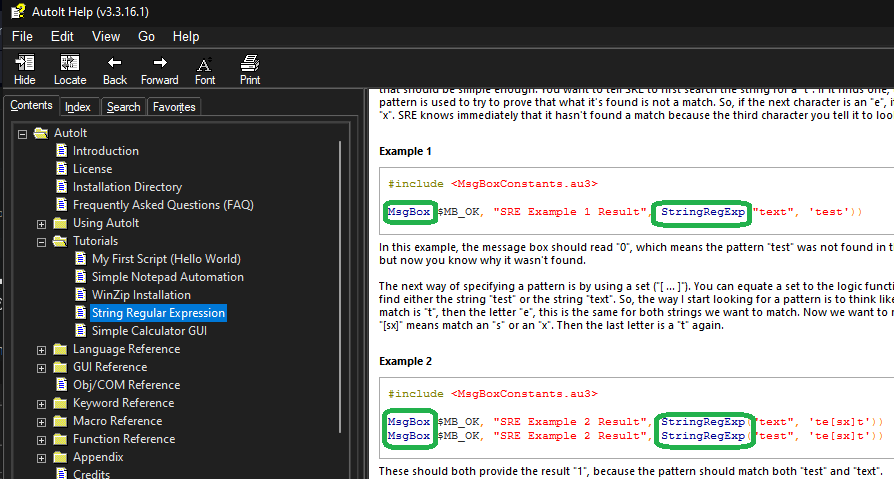Open Simple Notepad Automation tutorial
This screenshot has height=479, width=894.
[168, 277]
